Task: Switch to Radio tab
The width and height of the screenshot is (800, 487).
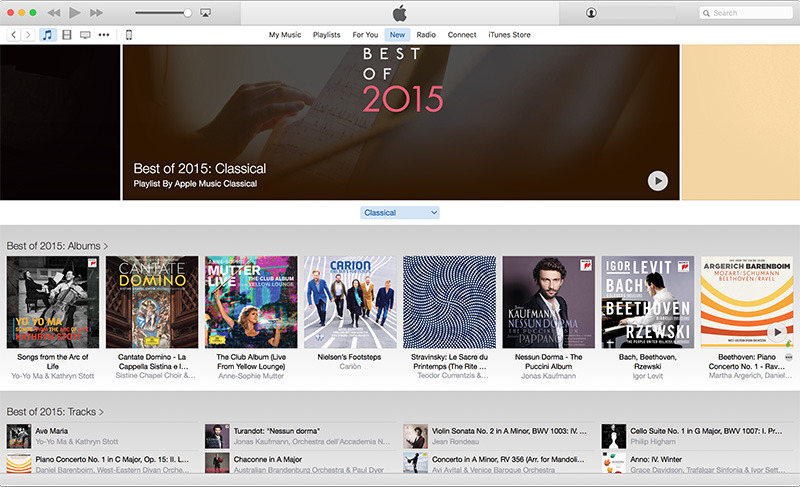Action: (426, 35)
